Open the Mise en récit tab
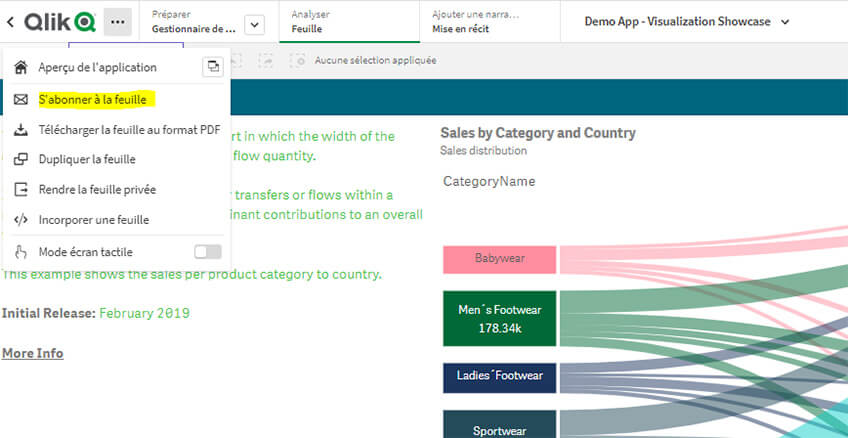 point(489,22)
